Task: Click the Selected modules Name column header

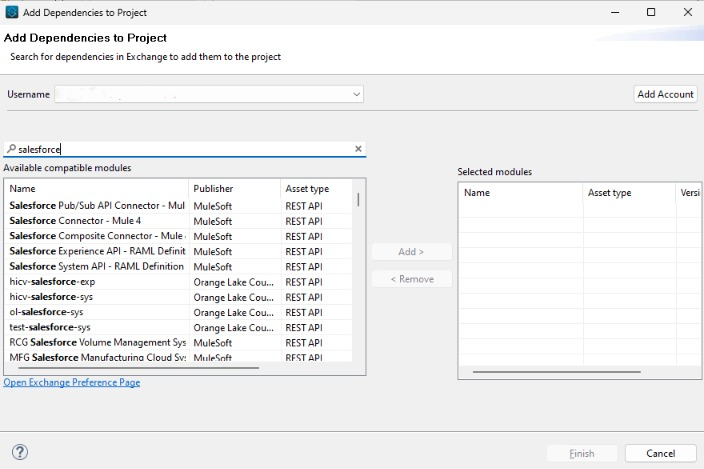Action: click(521, 193)
